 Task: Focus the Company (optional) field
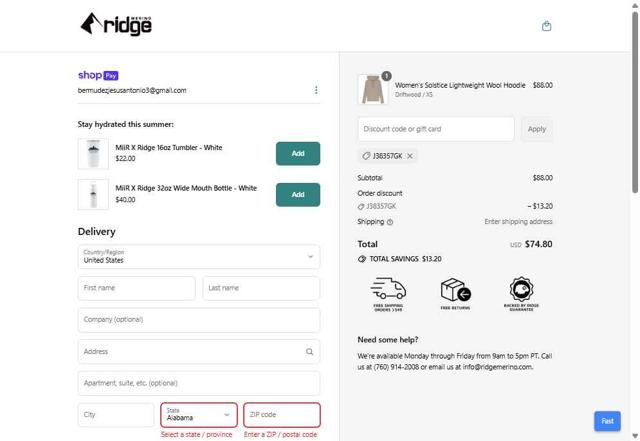coord(199,320)
